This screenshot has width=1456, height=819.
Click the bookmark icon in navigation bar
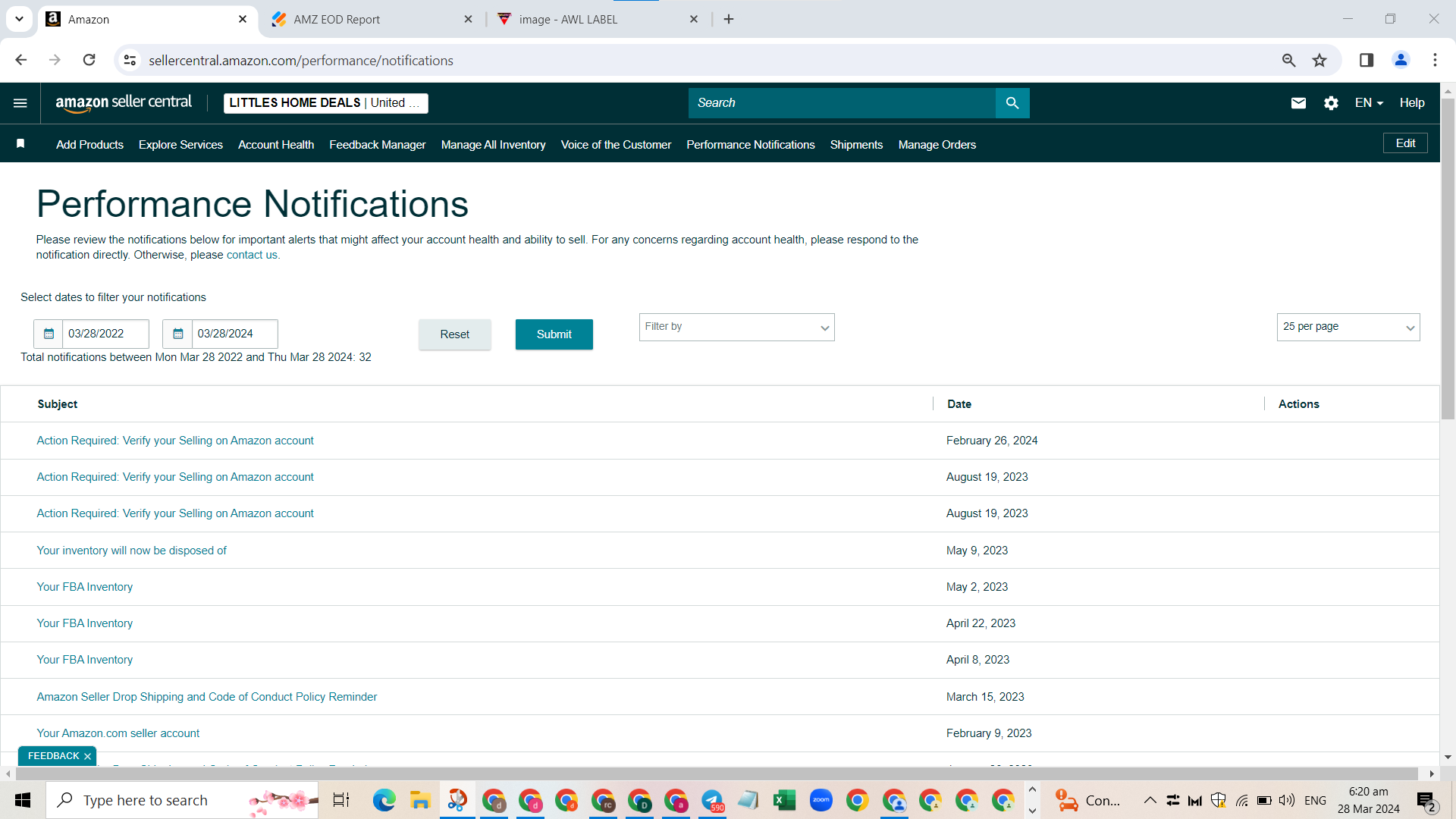(20, 144)
